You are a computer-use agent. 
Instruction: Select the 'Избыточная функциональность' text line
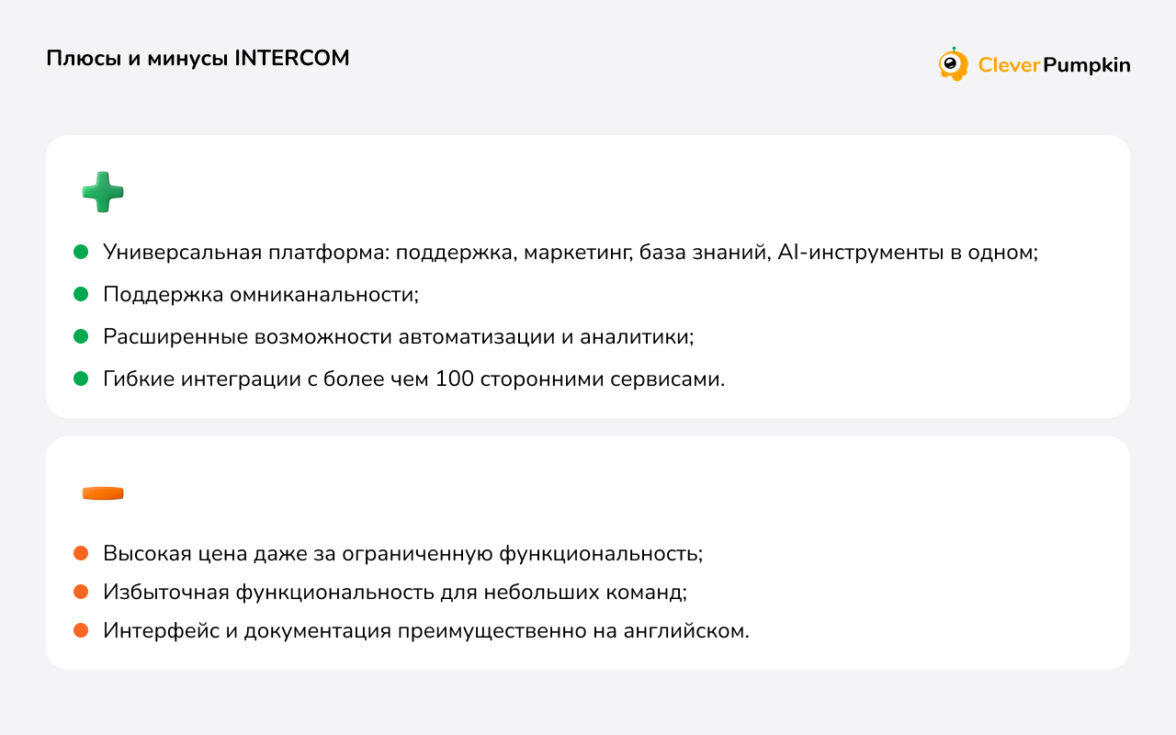395,592
